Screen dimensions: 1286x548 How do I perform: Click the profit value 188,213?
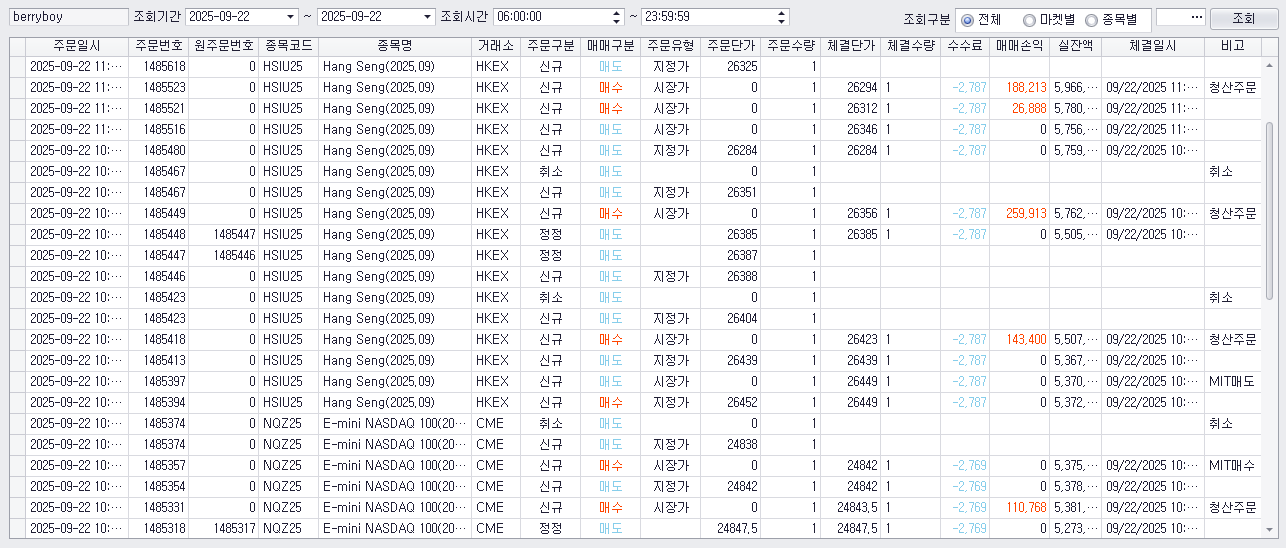tap(1020, 87)
